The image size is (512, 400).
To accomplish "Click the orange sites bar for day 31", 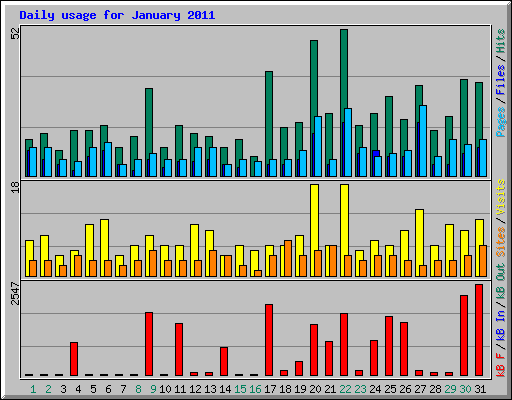I will (x=483, y=261).
